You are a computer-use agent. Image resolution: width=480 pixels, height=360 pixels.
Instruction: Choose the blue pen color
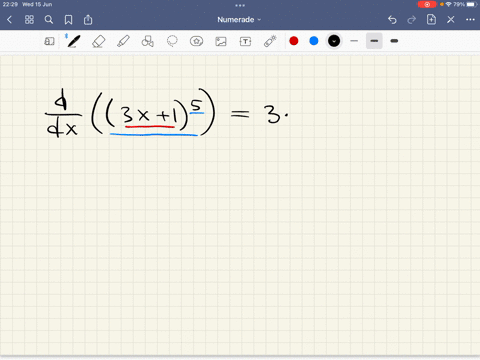(314, 41)
